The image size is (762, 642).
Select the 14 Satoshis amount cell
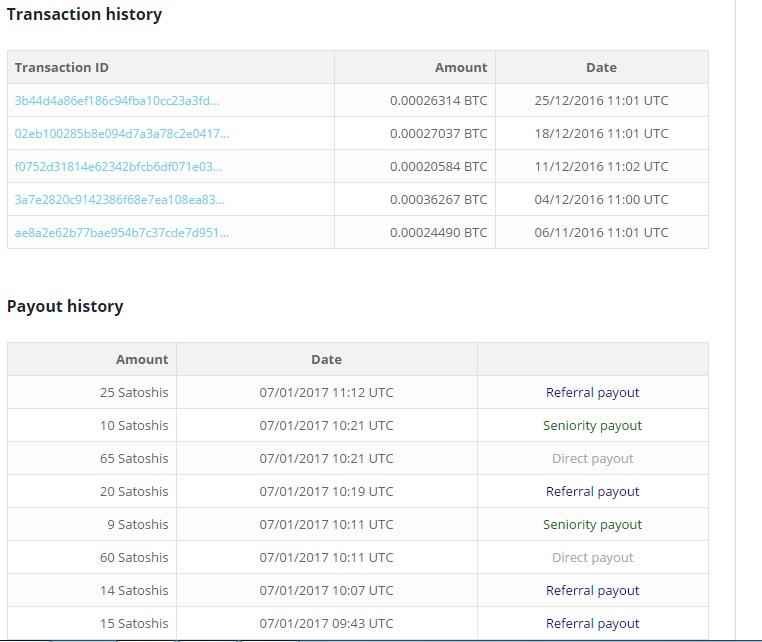tap(92, 590)
